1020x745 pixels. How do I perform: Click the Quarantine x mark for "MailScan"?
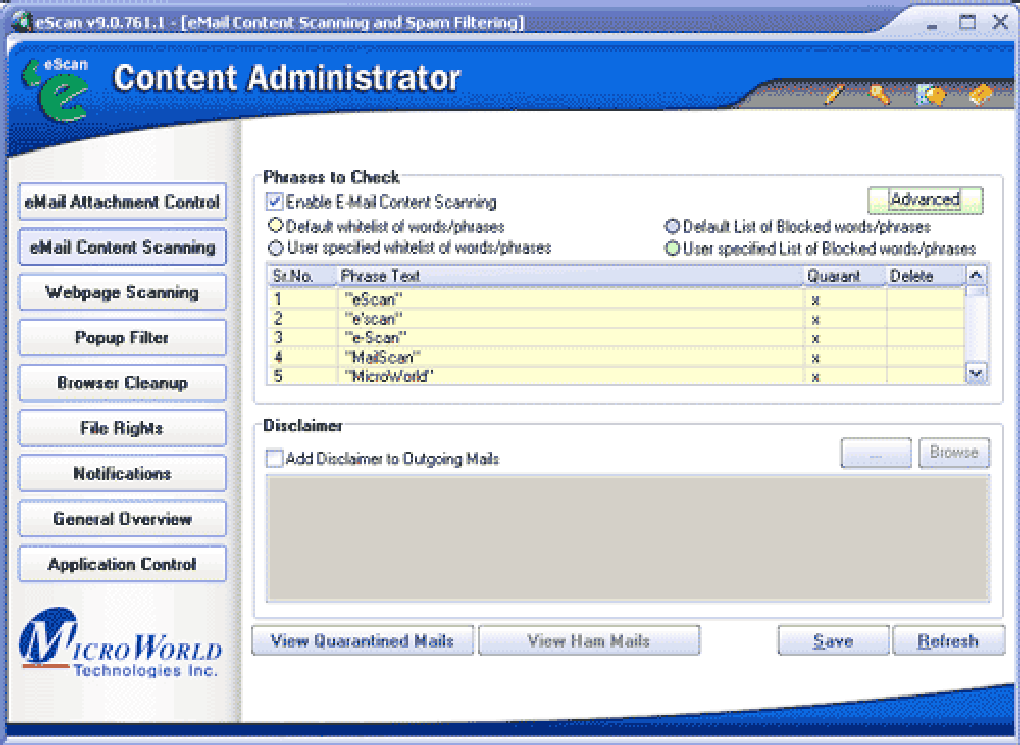tap(816, 359)
